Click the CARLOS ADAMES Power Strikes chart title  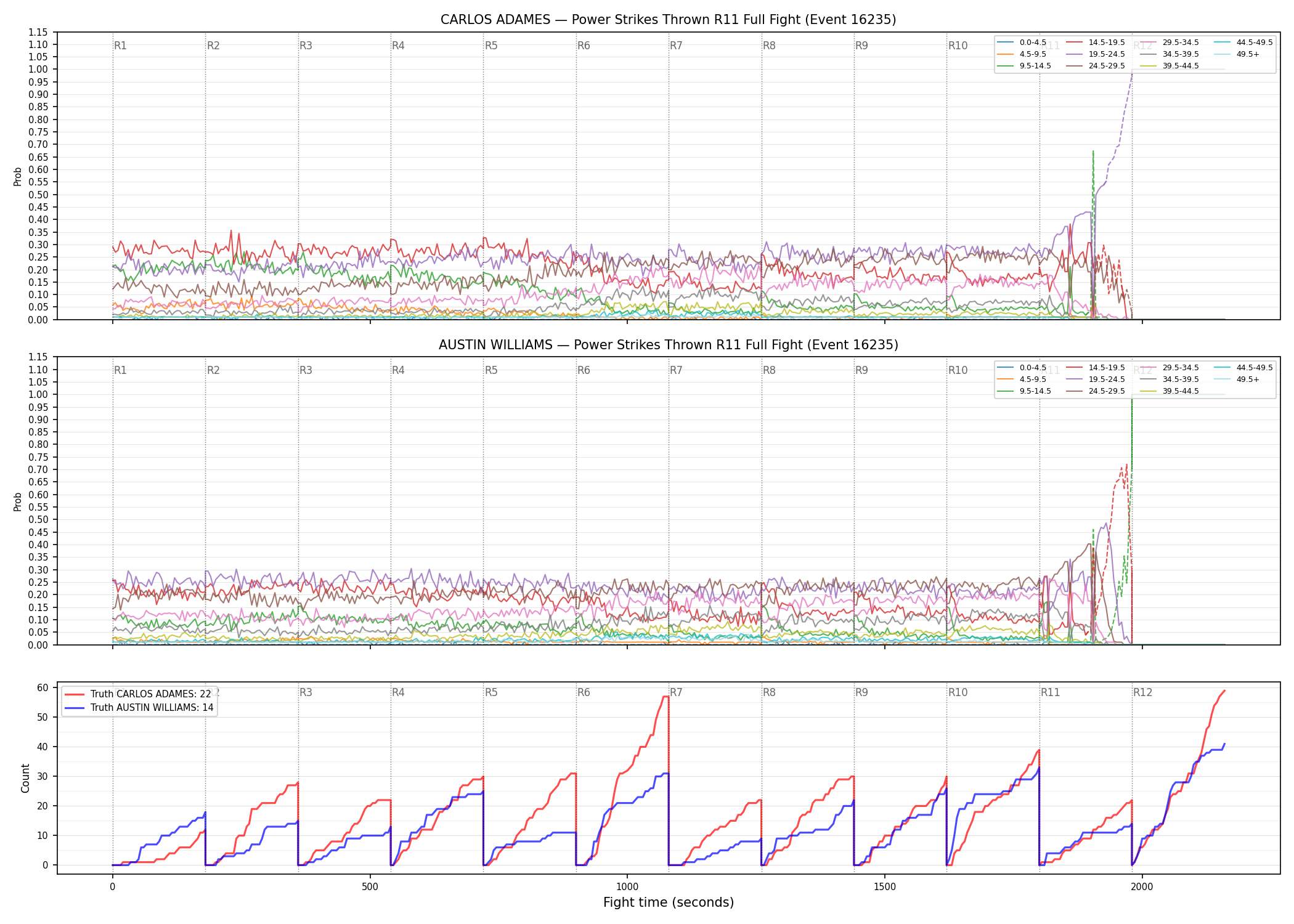point(668,20)
